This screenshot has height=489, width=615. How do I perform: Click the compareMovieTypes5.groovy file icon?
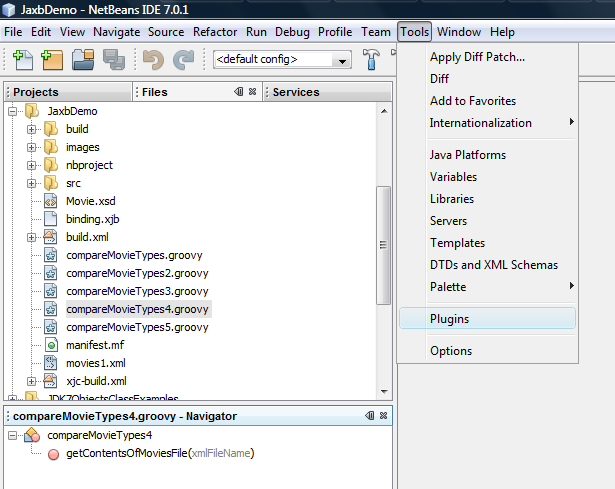pos(50,327)
